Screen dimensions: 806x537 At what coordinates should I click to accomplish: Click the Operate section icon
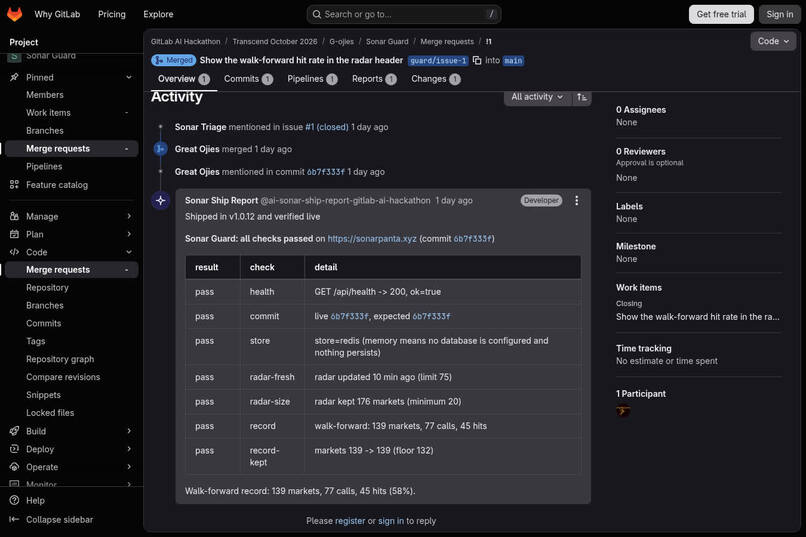(14, 467)
